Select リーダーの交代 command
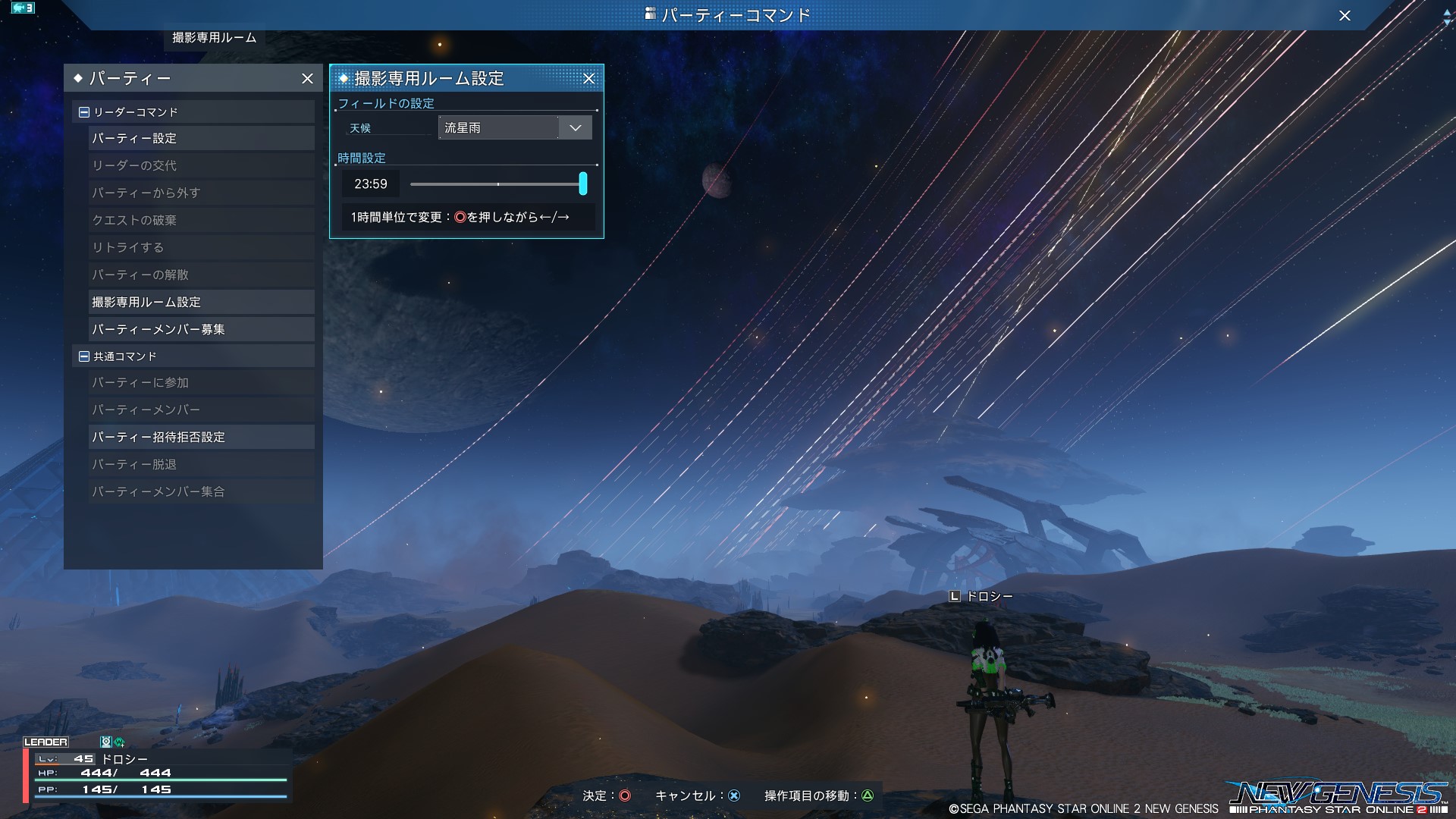 click(x=201, y=165)
